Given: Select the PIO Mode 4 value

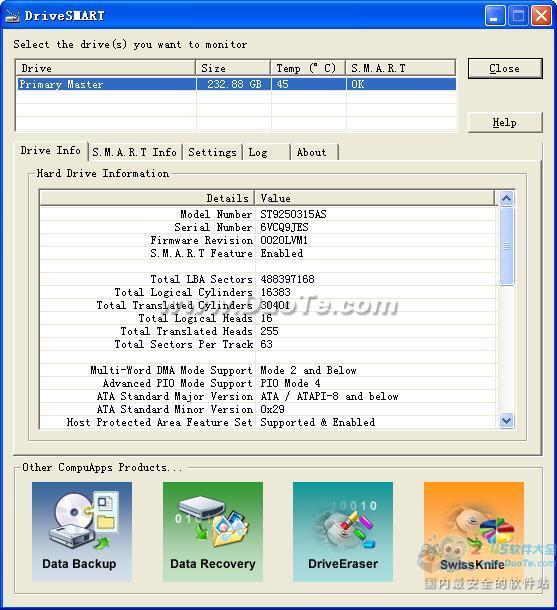Looking at the screenshot, I should pyautogui.click(x=290, y=383).
